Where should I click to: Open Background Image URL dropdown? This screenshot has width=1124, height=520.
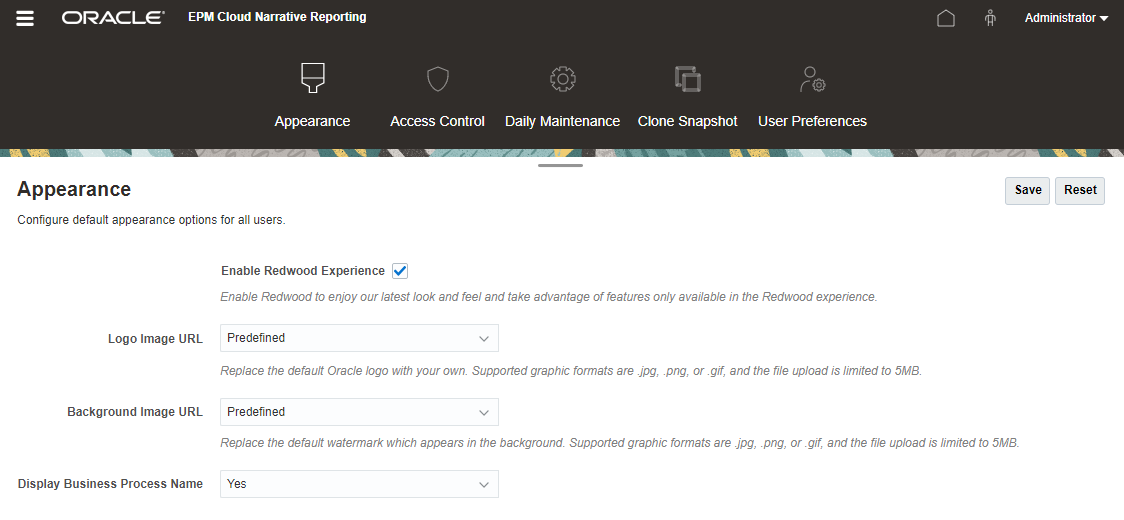point(359,412)
